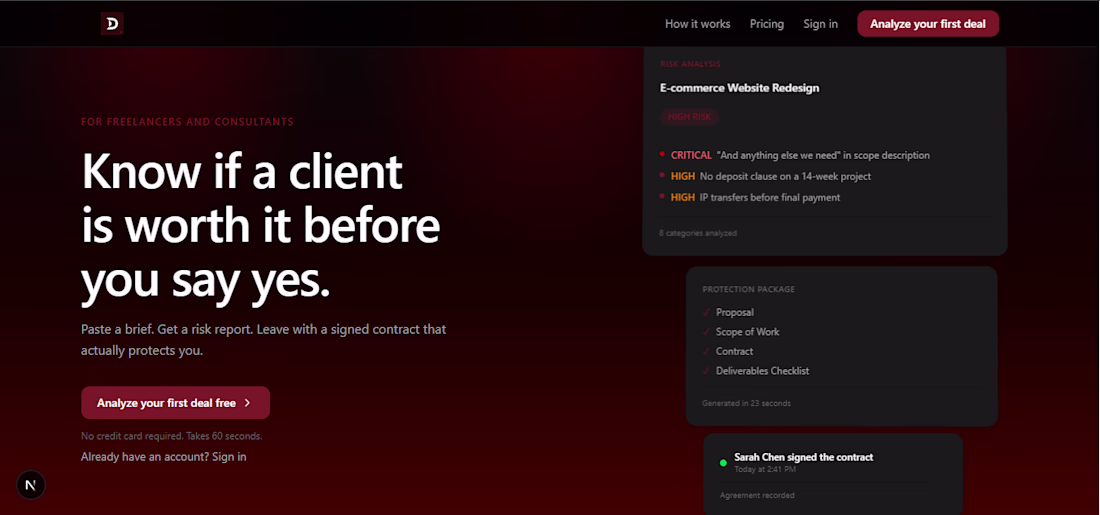
Task: Click the checkmark next to Deliverables Checklist
Action: click(706, 371)
